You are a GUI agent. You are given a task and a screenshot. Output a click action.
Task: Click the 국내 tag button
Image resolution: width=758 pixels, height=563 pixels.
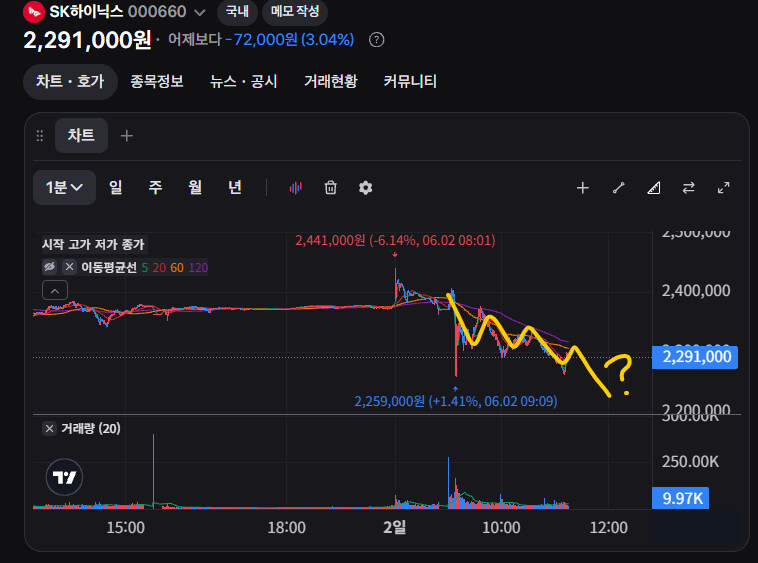[x=237, y=12]
